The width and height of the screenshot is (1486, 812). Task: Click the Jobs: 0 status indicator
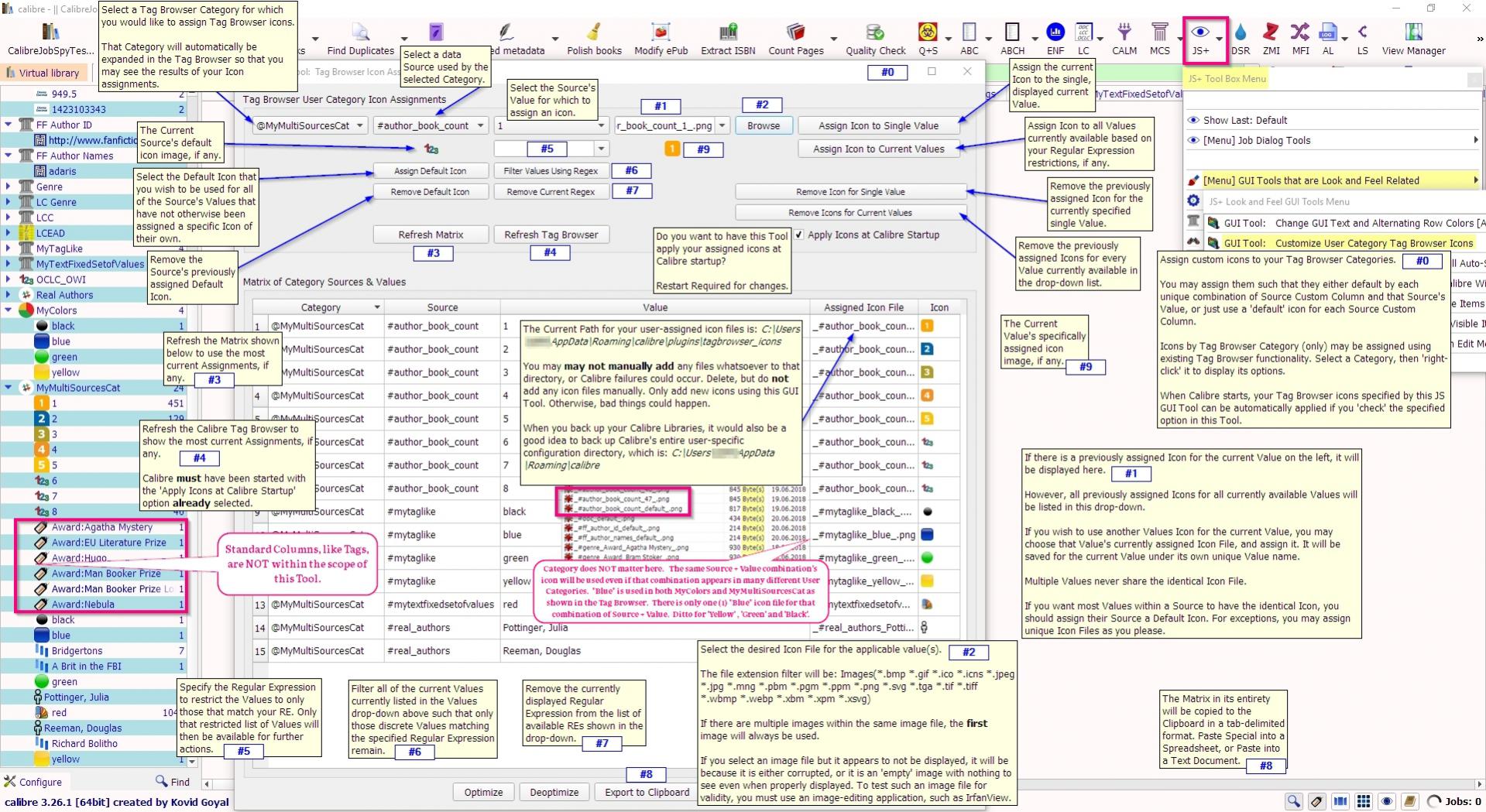point(1454,801)
